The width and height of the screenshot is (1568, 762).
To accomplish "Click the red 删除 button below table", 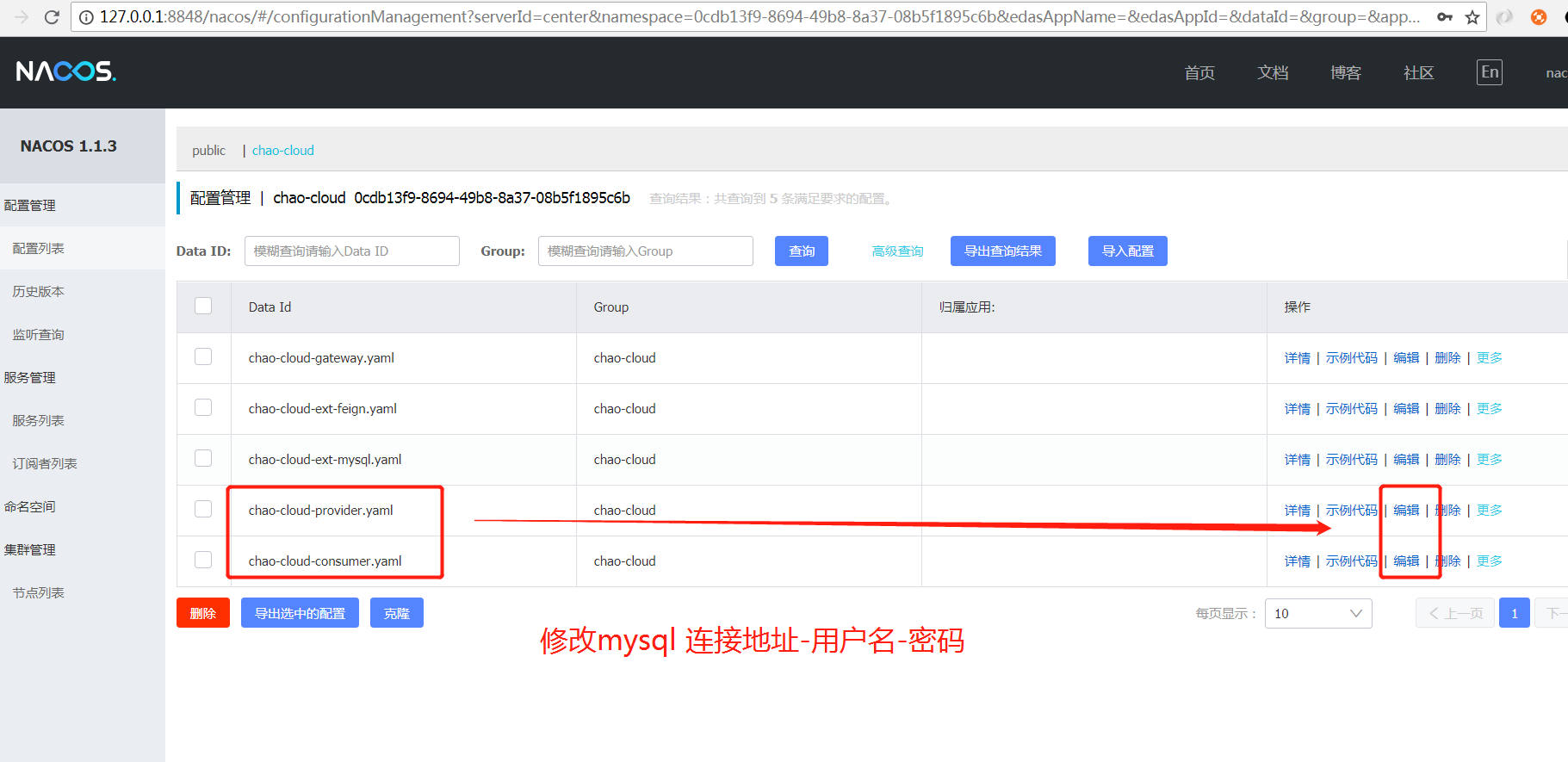I will point(203,613).
